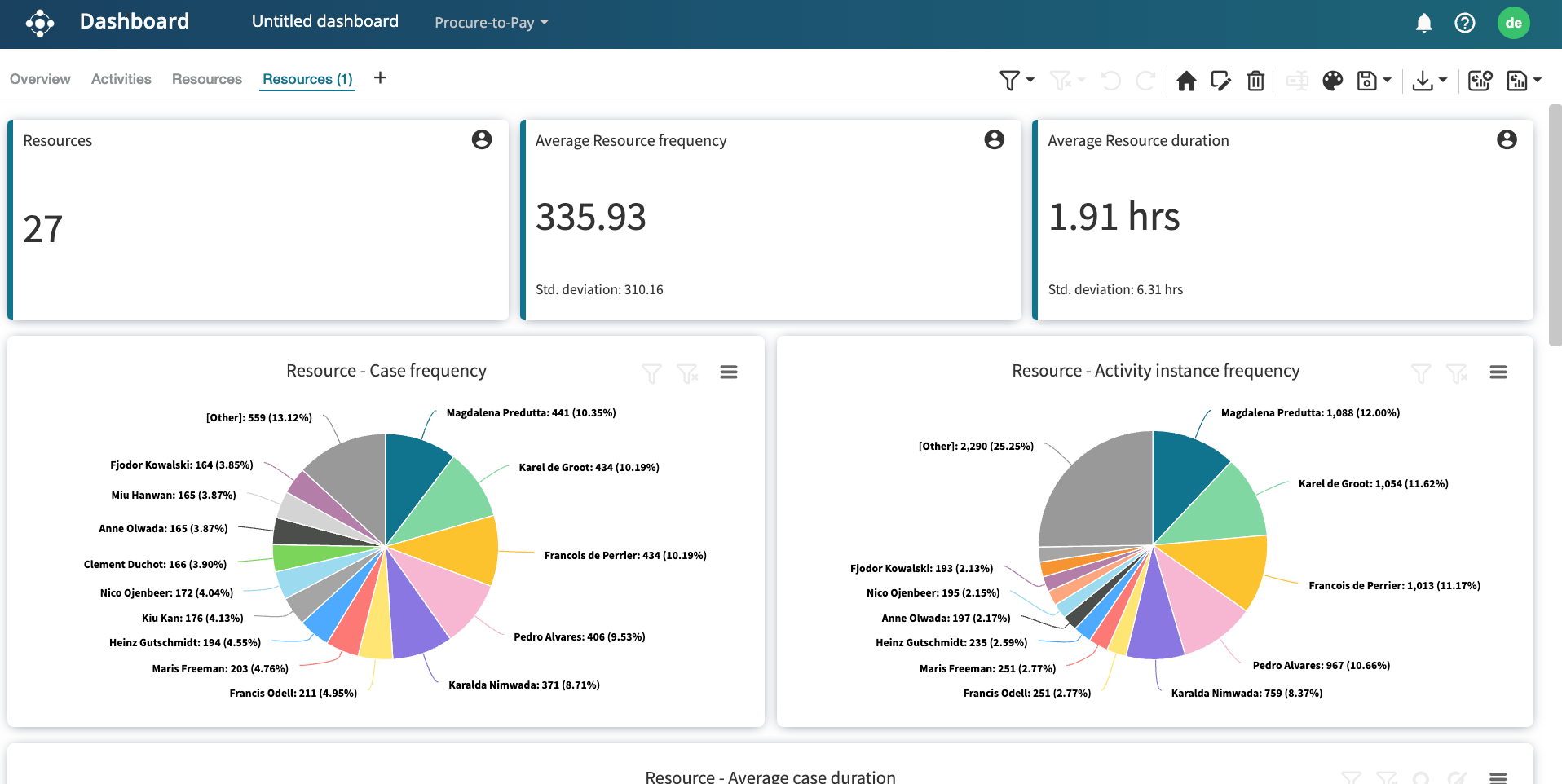Click the Untitled dashboard title

(324, 22)
